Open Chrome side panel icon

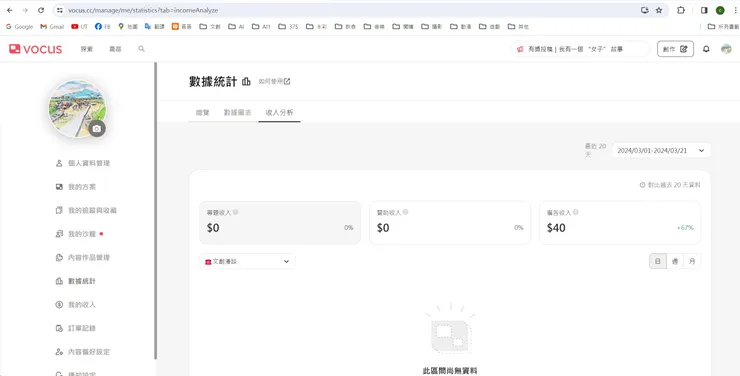click(x=704, y=10)
